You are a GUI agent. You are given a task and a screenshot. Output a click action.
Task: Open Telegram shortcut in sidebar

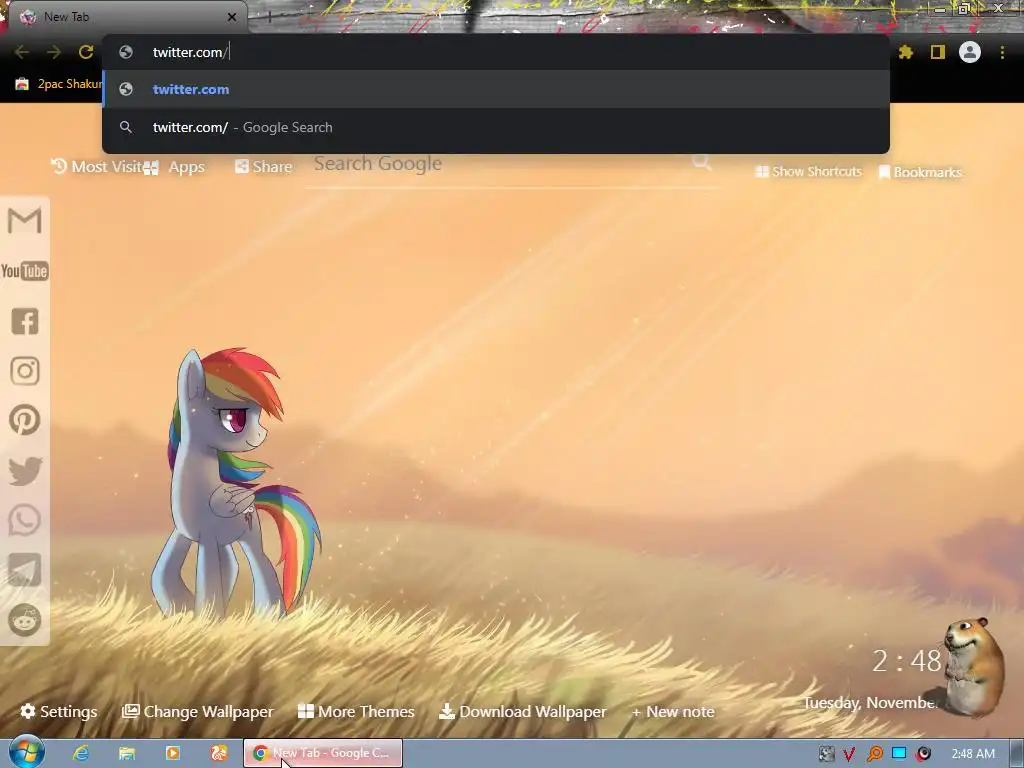[x=25, y=570]
